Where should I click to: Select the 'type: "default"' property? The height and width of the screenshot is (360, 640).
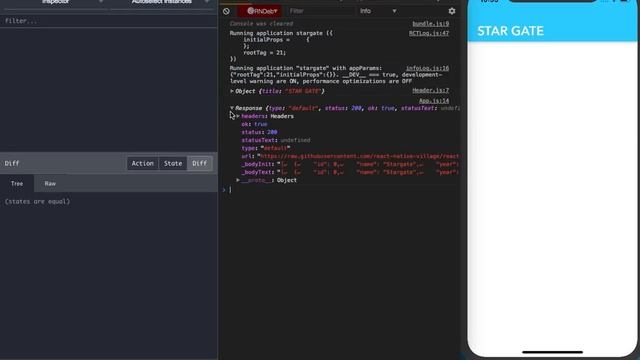(x=266, y=148)
